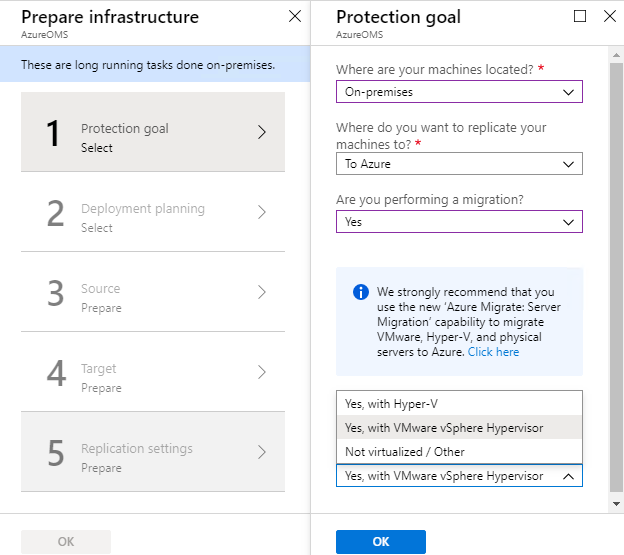Image resolution: width=624 pixels, height=555 pixels.
Task: Click the chevron arrow beside Source step
Action: coord(261,292)
